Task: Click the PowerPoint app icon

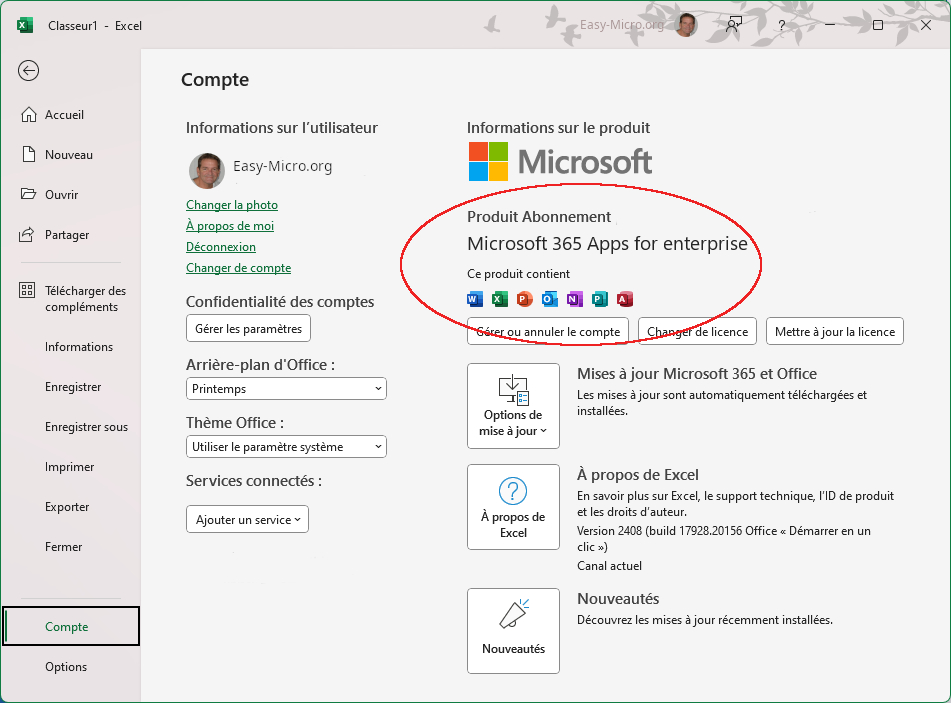Action: [x=525, y=298]
